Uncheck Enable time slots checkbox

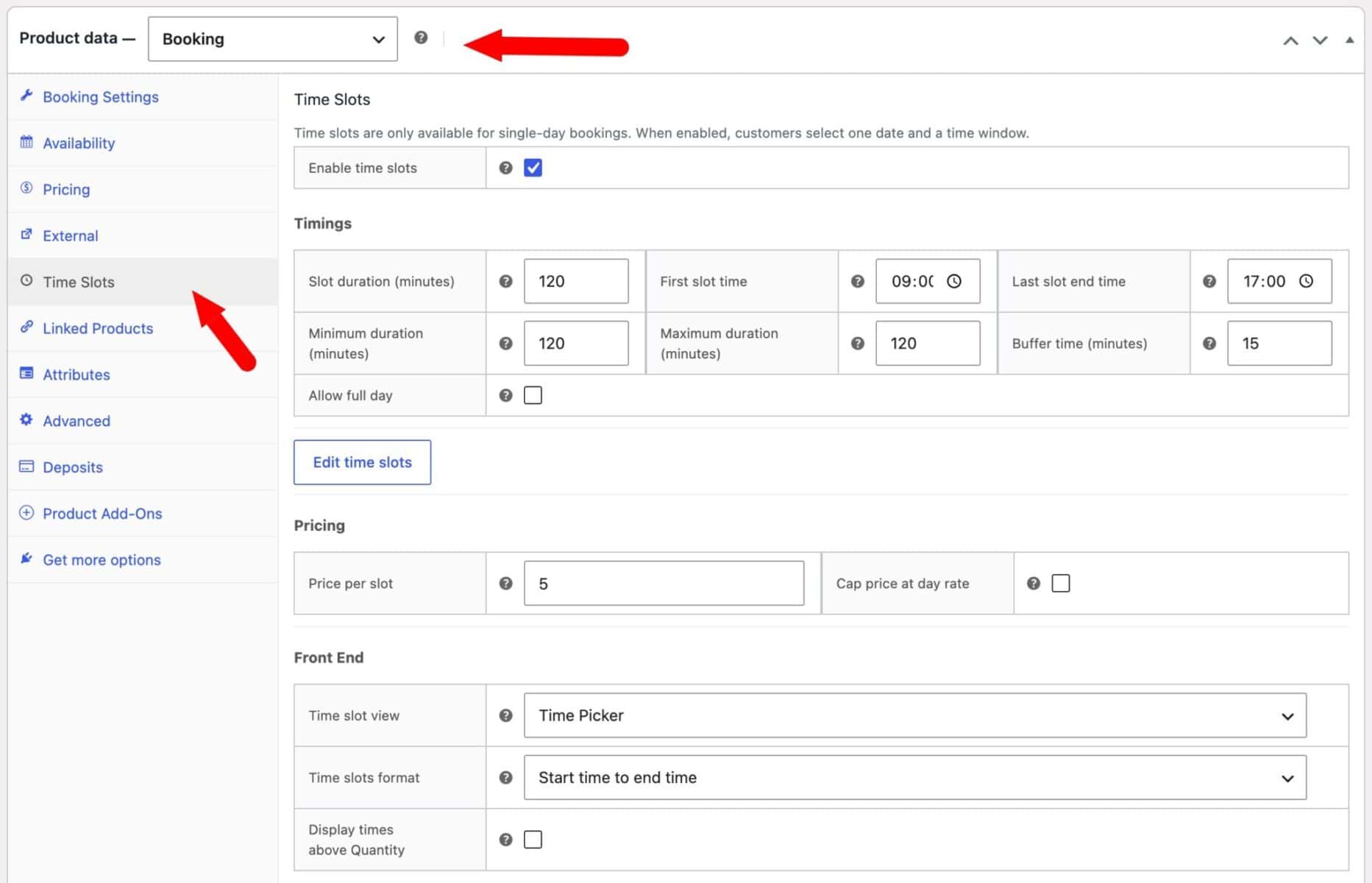pyautogui.click(x=533, y=168)
